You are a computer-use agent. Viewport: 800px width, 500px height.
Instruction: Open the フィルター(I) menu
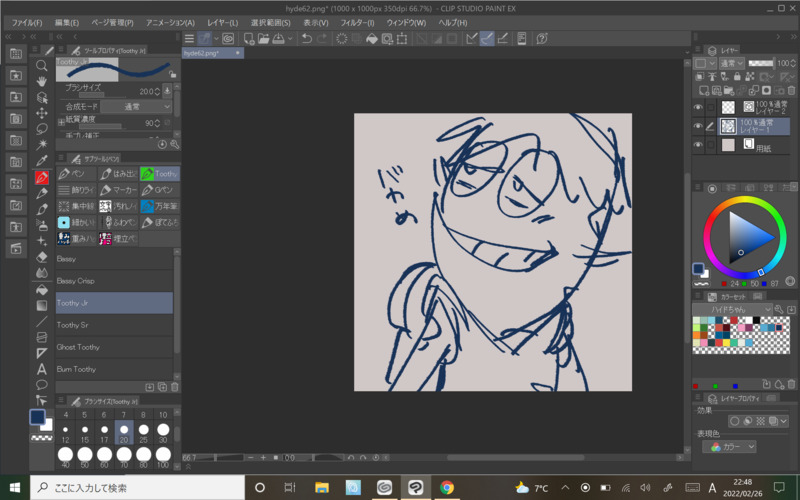357,23
